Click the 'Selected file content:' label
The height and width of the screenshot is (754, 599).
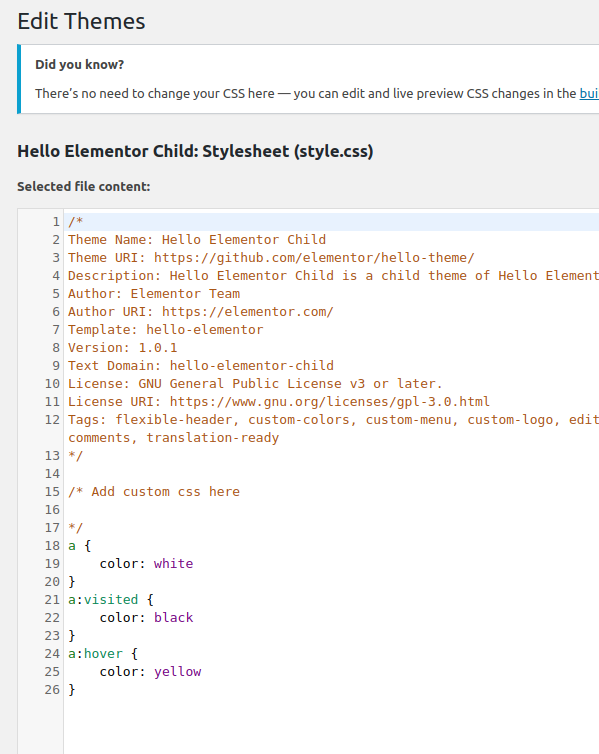tap(84, 187)
